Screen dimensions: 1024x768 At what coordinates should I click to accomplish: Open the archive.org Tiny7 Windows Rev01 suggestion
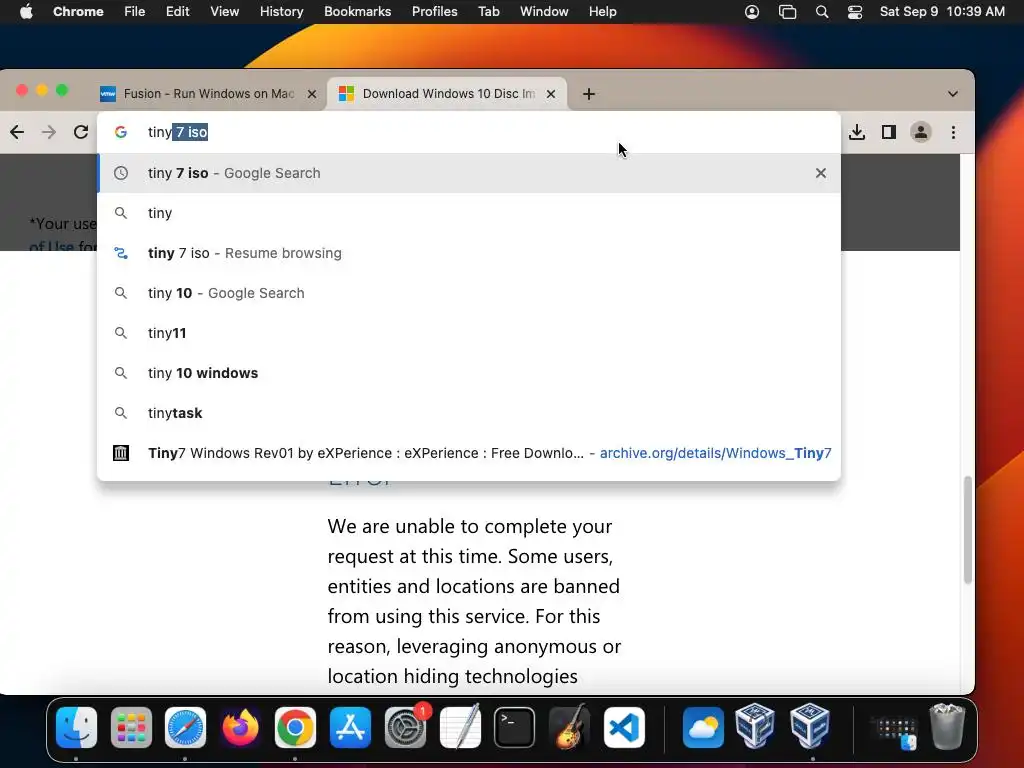click(469, 453)
